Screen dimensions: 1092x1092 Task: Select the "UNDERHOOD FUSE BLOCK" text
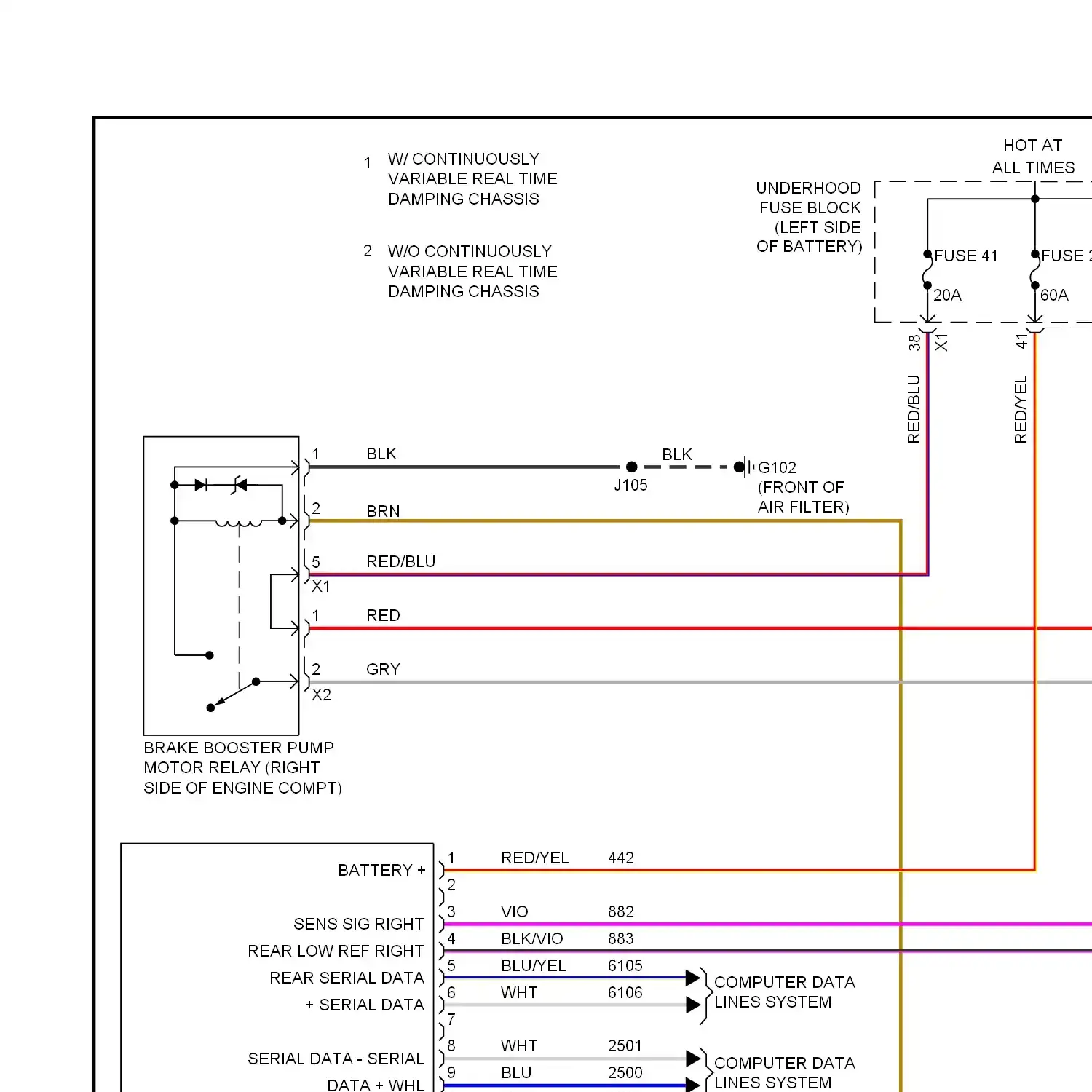[x=809, y=198]
